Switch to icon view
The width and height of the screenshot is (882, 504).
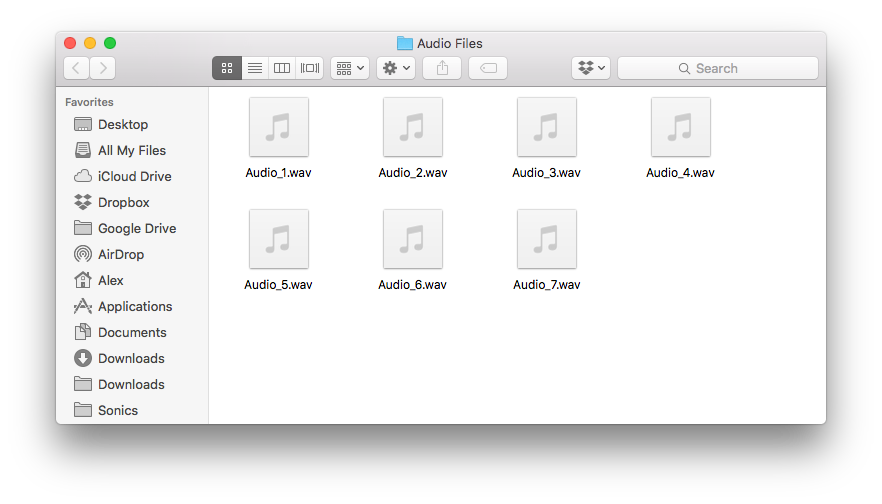[227, 68]
